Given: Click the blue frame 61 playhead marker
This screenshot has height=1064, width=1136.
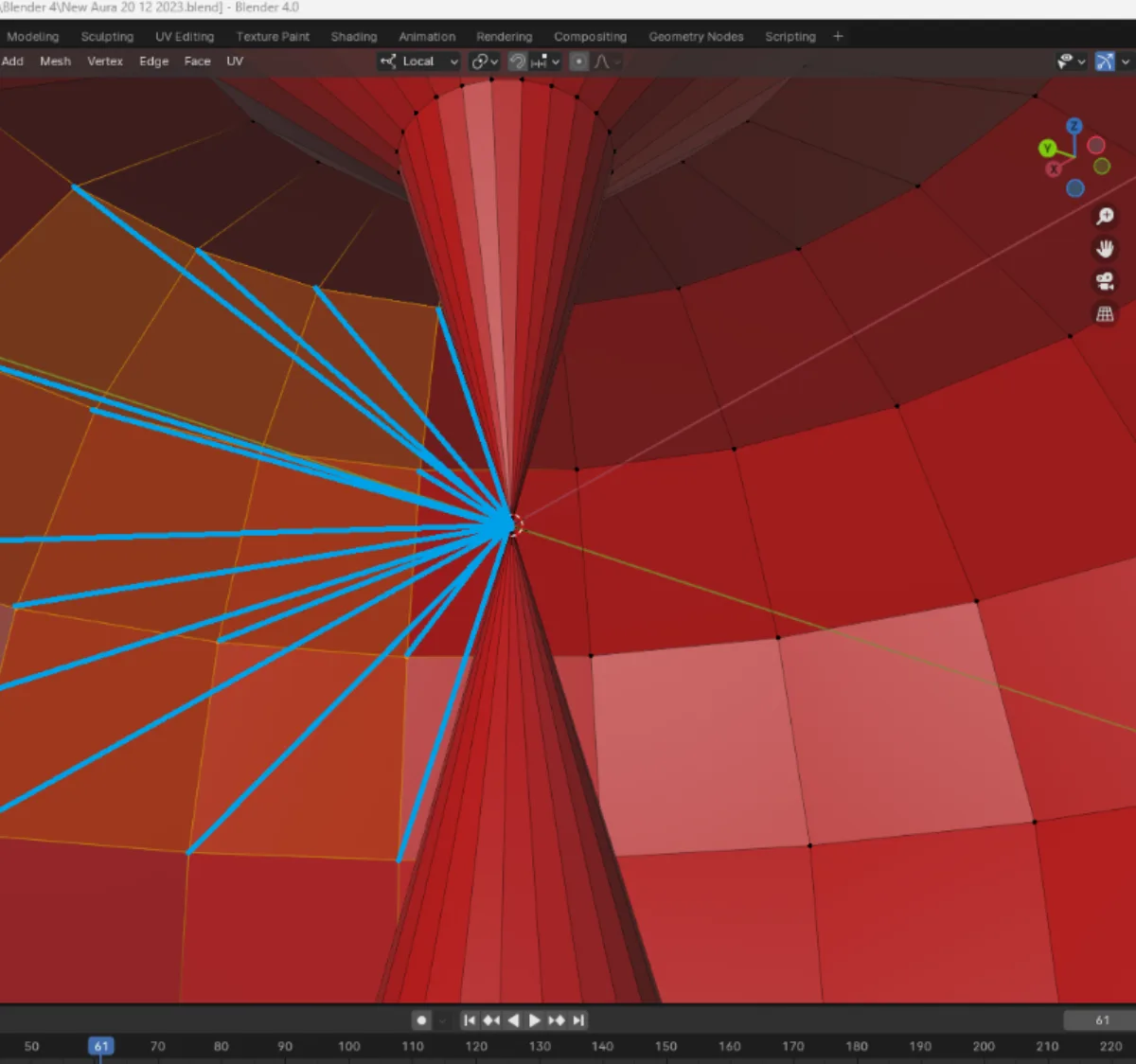Looking at the screenshot, I should tap(101, 1046).
